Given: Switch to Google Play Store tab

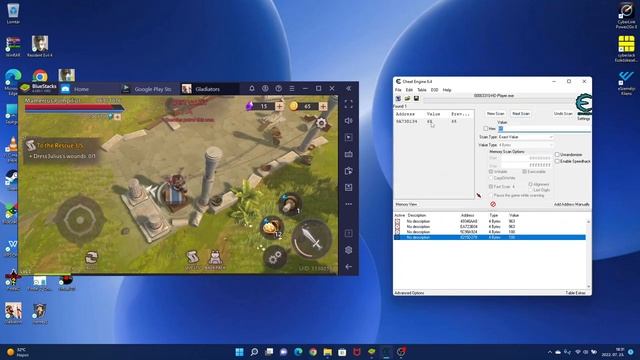Looking at the screenshot, I should pyautogui.click(x=149, y=89).
